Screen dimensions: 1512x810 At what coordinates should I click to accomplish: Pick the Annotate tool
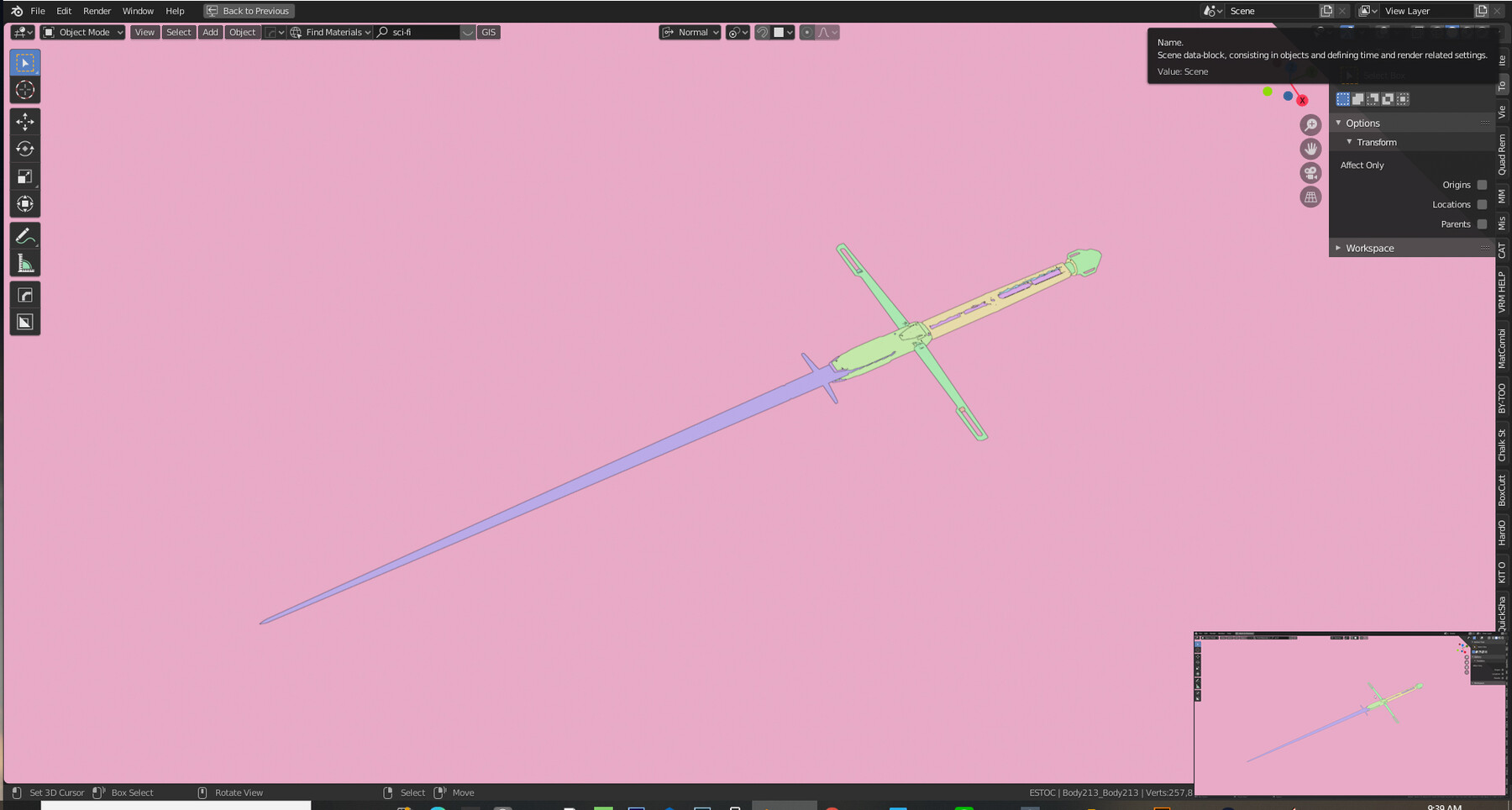25,236
